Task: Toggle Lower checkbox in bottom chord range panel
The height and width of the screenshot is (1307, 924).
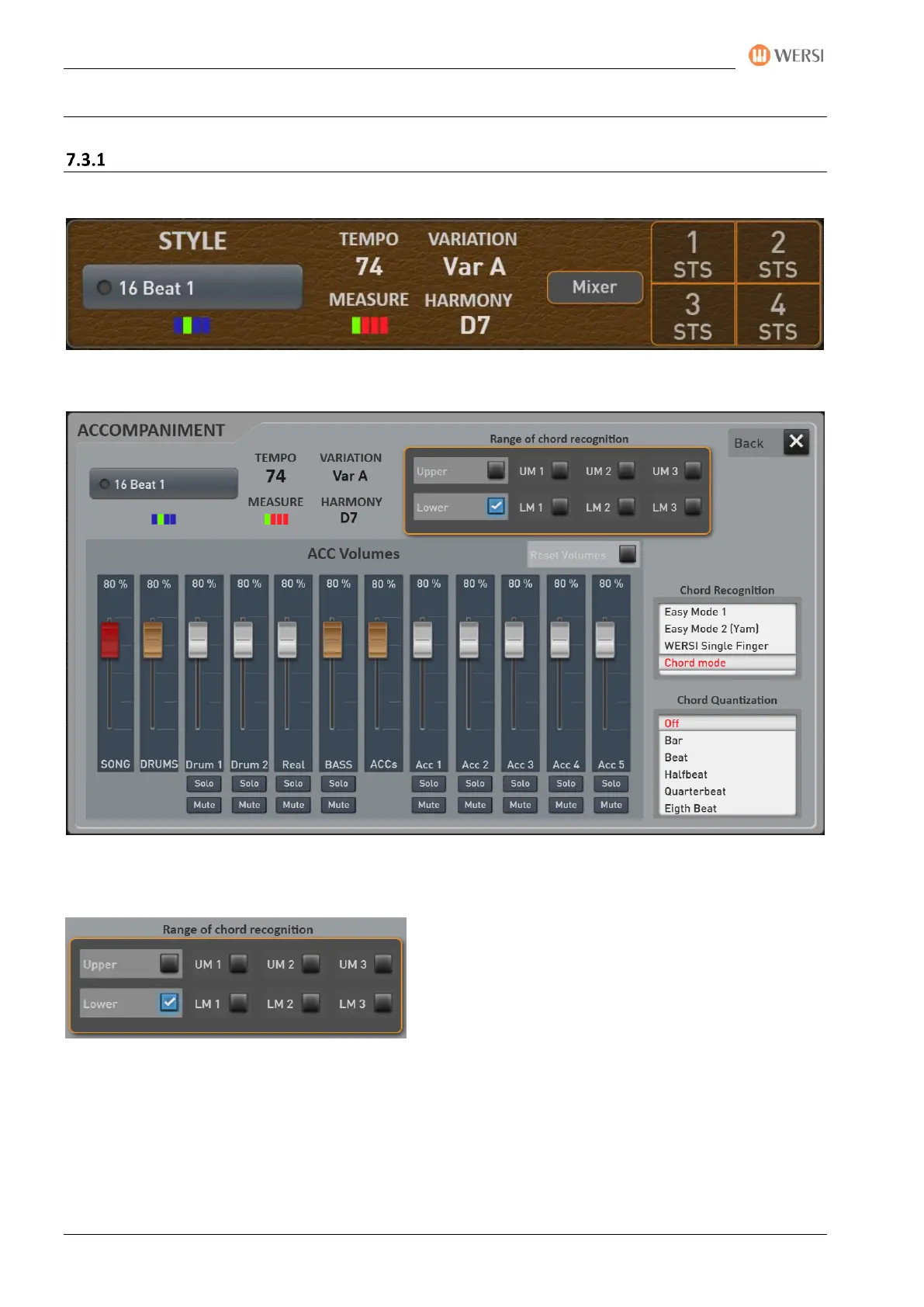Action: (x=169, y=1002)
